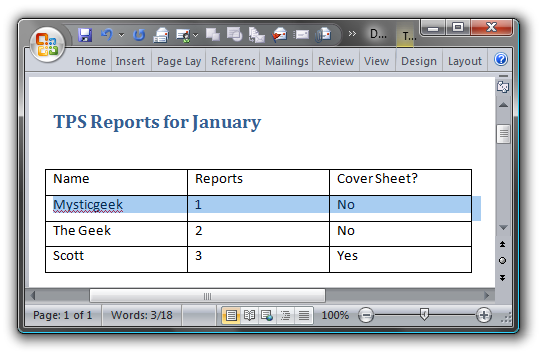
Task: Click the plain envelope icon
Action: (302, 35)
